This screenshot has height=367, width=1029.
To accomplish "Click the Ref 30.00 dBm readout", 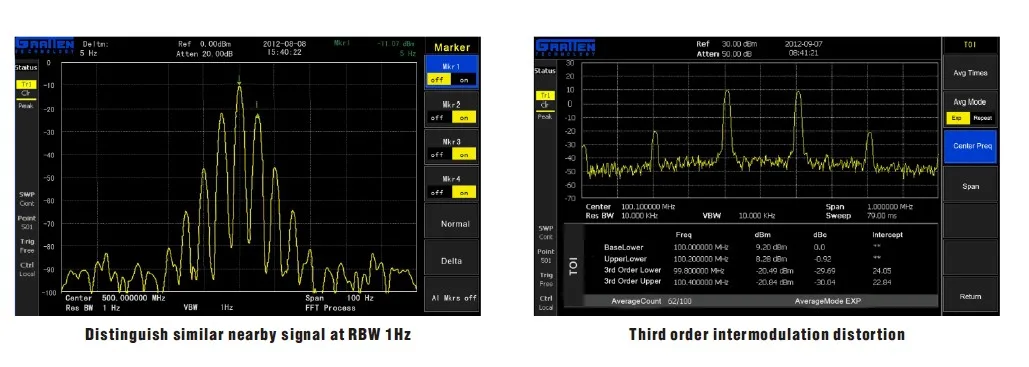I will (x=726, y=44).
